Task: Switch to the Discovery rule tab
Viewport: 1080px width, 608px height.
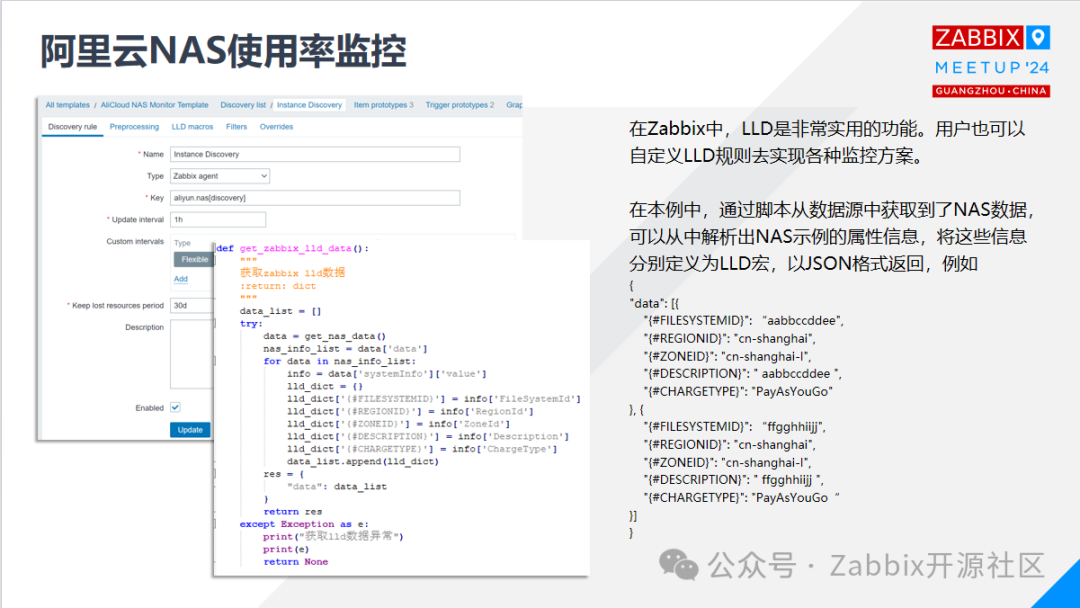Action: [x=72, y=127]
